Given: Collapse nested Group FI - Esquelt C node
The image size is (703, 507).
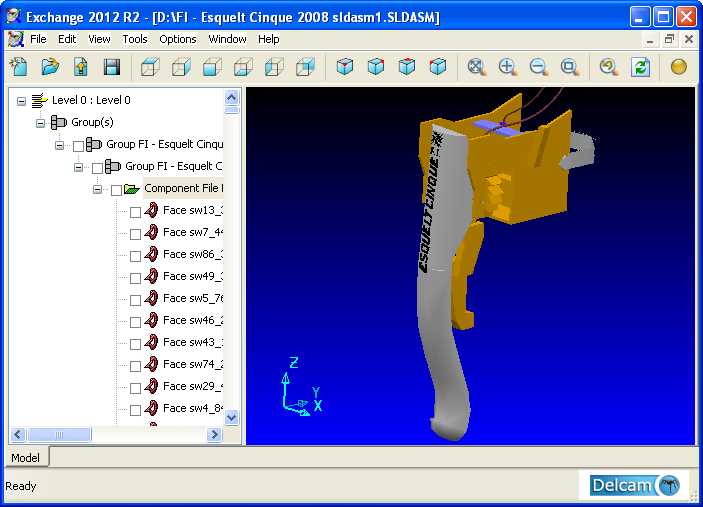Looking at the screenshot, I should tap(78, 167).
